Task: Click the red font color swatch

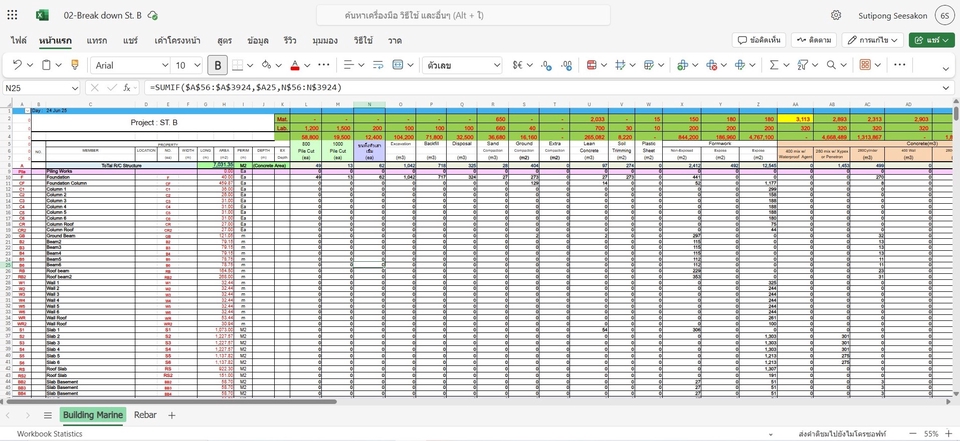Action: 295,65
